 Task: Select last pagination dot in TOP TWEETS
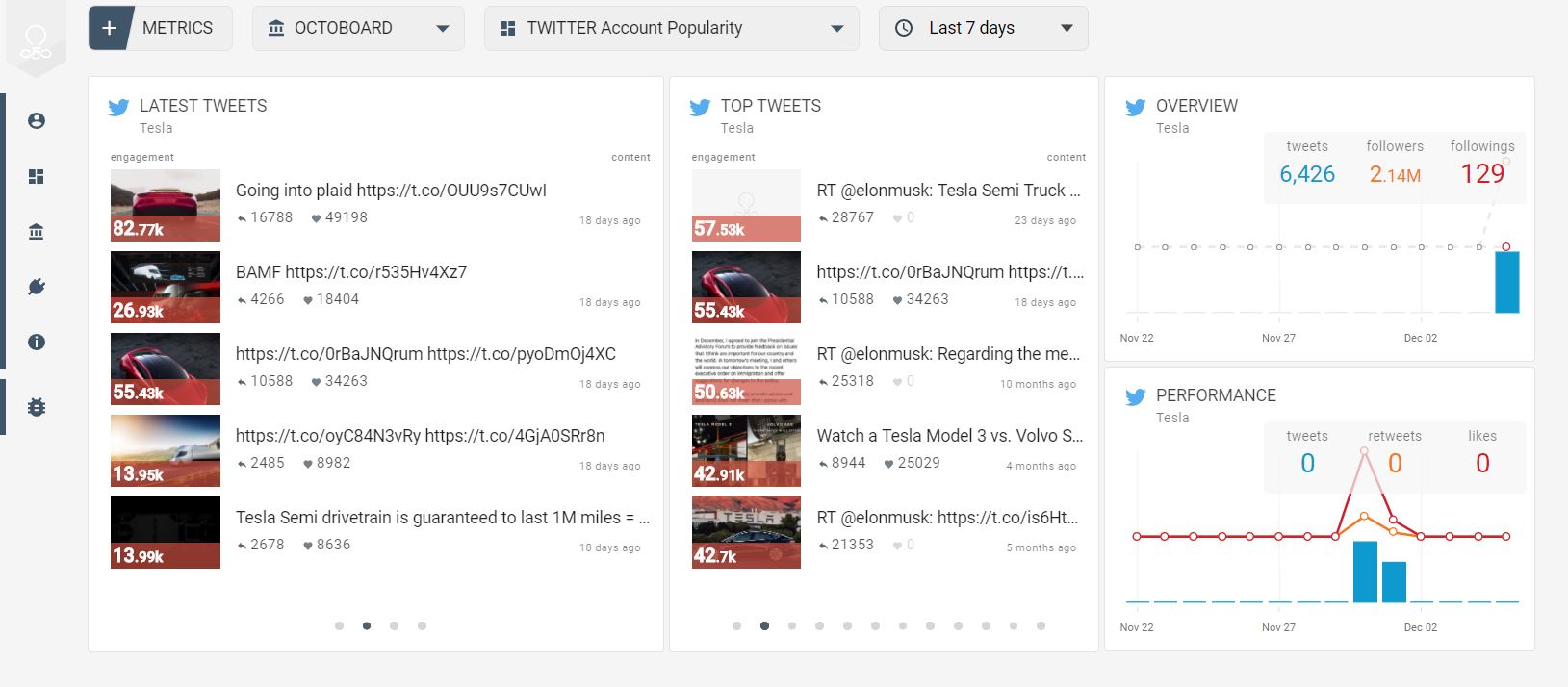click(1041, 625)
